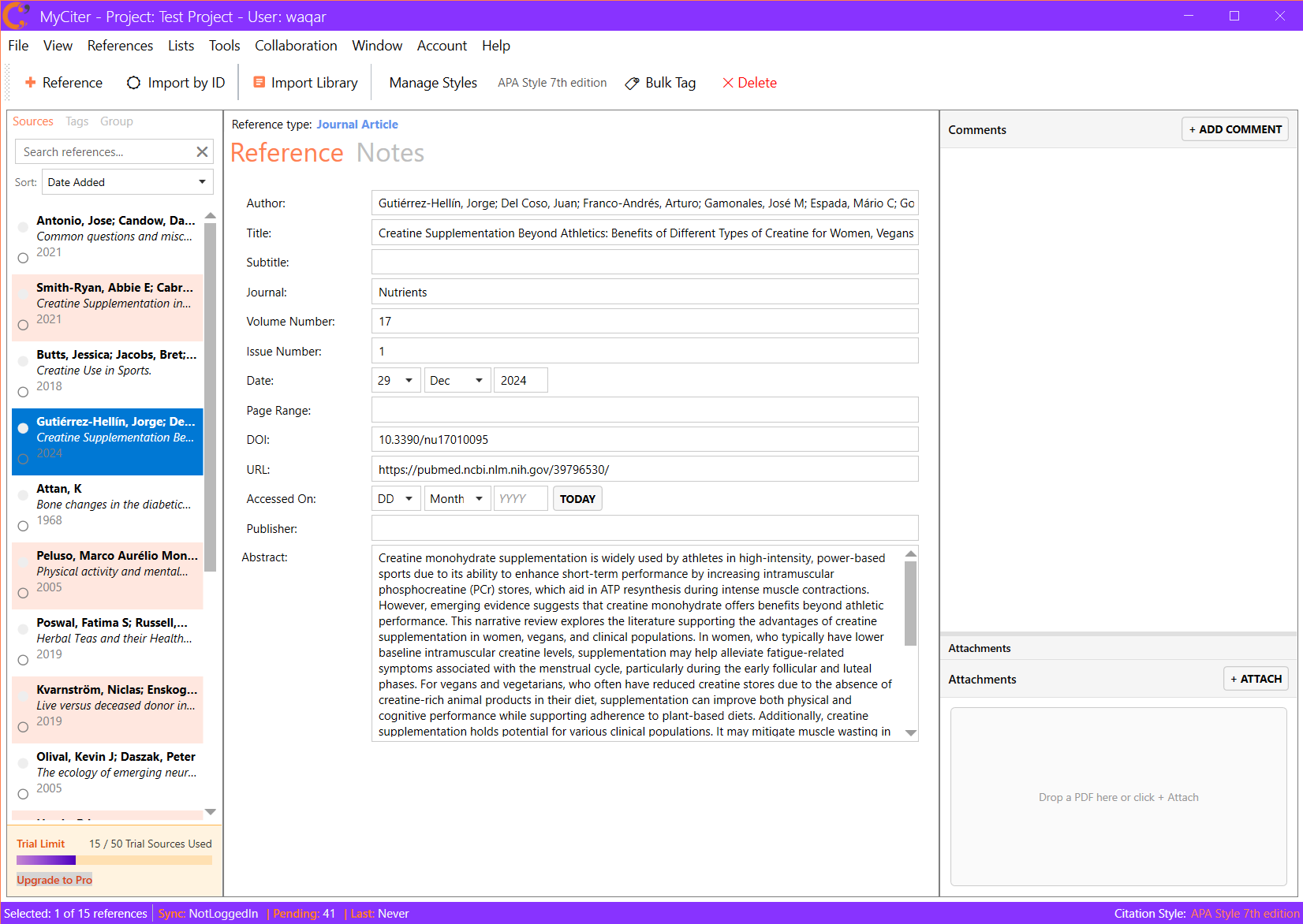The width and height of the screenshot is (1303, 924).
Task: Click the reference list scrollbar thumb
Action: [210, 397]
